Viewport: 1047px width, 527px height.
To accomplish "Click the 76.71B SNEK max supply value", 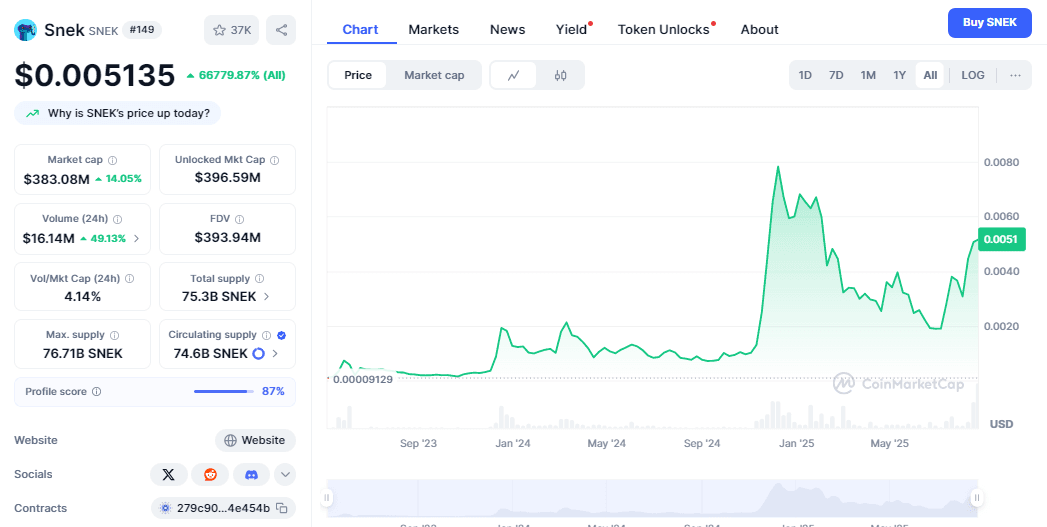I will [x=83, y=354].
